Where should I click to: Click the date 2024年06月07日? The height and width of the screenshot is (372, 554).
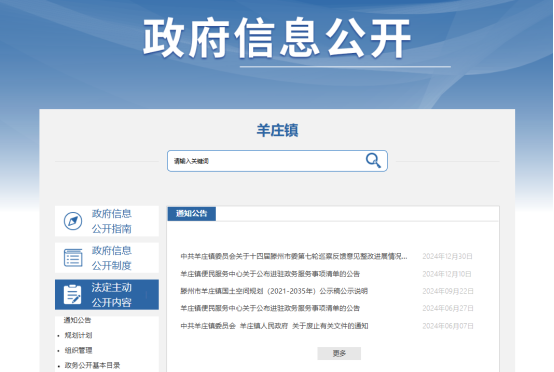(x=448, y=326)
